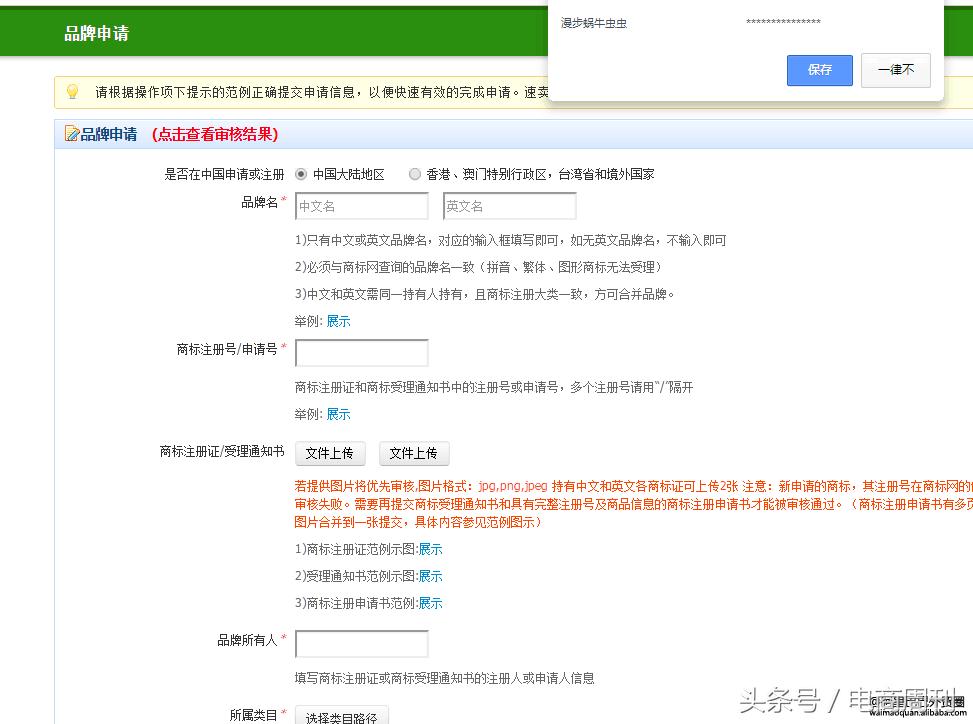Click the 商标注册号/申请号 input field
Viewport: 973px width, 724px height.
pyautogui.click(x=361, y=352)
